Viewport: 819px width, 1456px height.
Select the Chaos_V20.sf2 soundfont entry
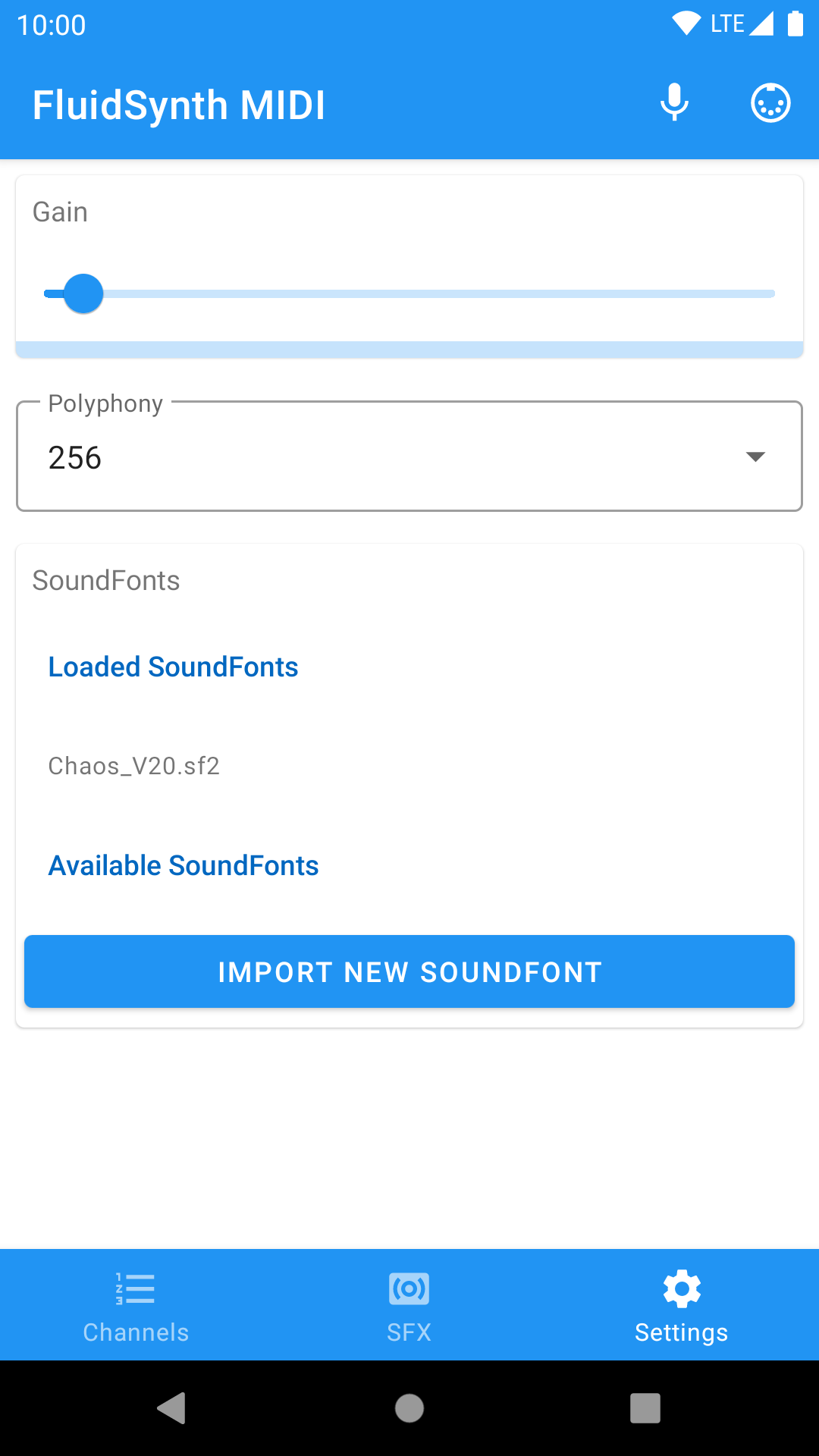click(x=134, y=766)
